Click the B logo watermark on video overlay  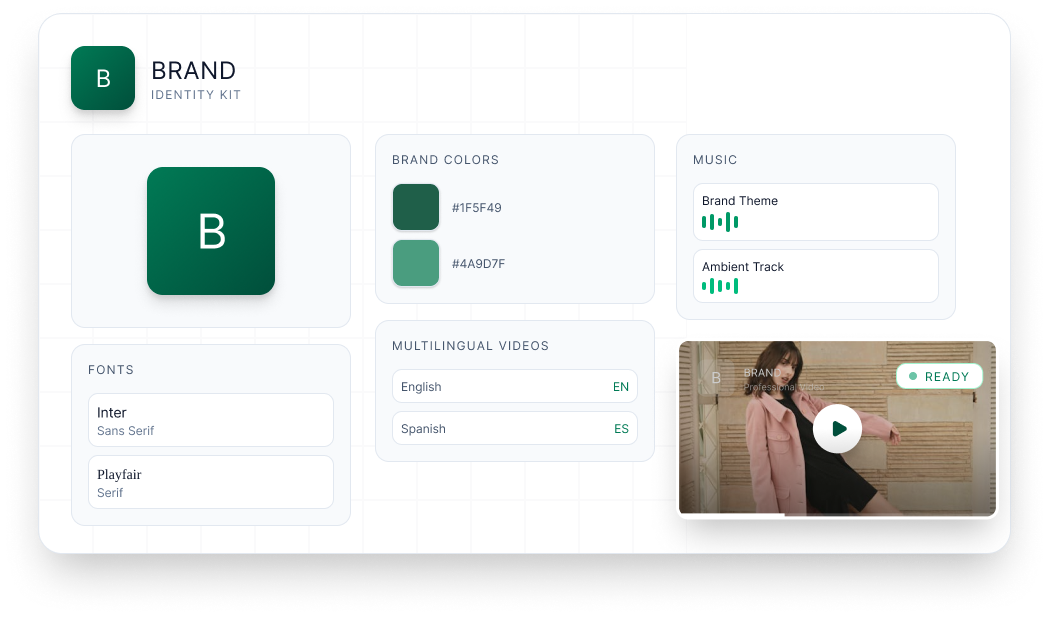click(715, 377)
